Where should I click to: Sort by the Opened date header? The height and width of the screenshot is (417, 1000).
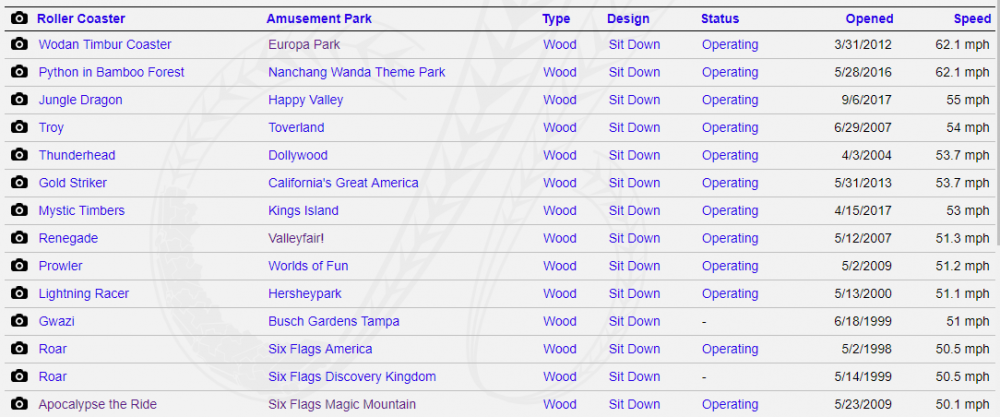pyautogui.click(x=869, y=19)
